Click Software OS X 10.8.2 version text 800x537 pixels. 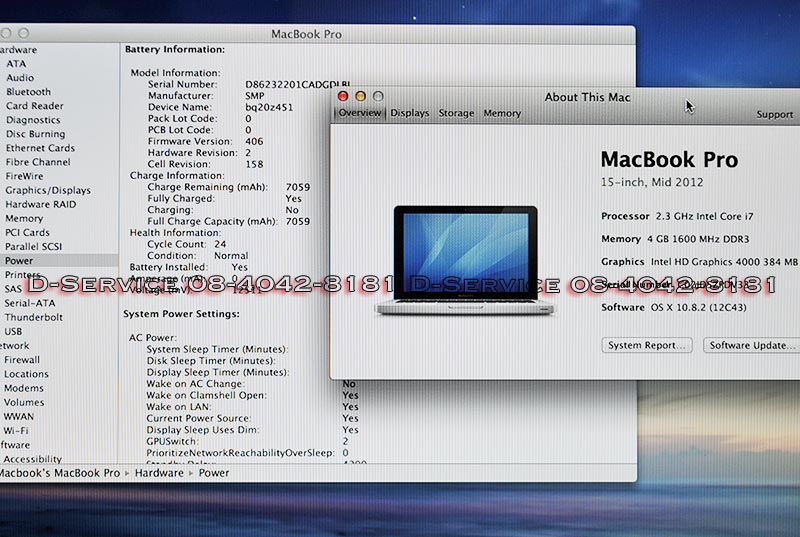pos(673,308)
